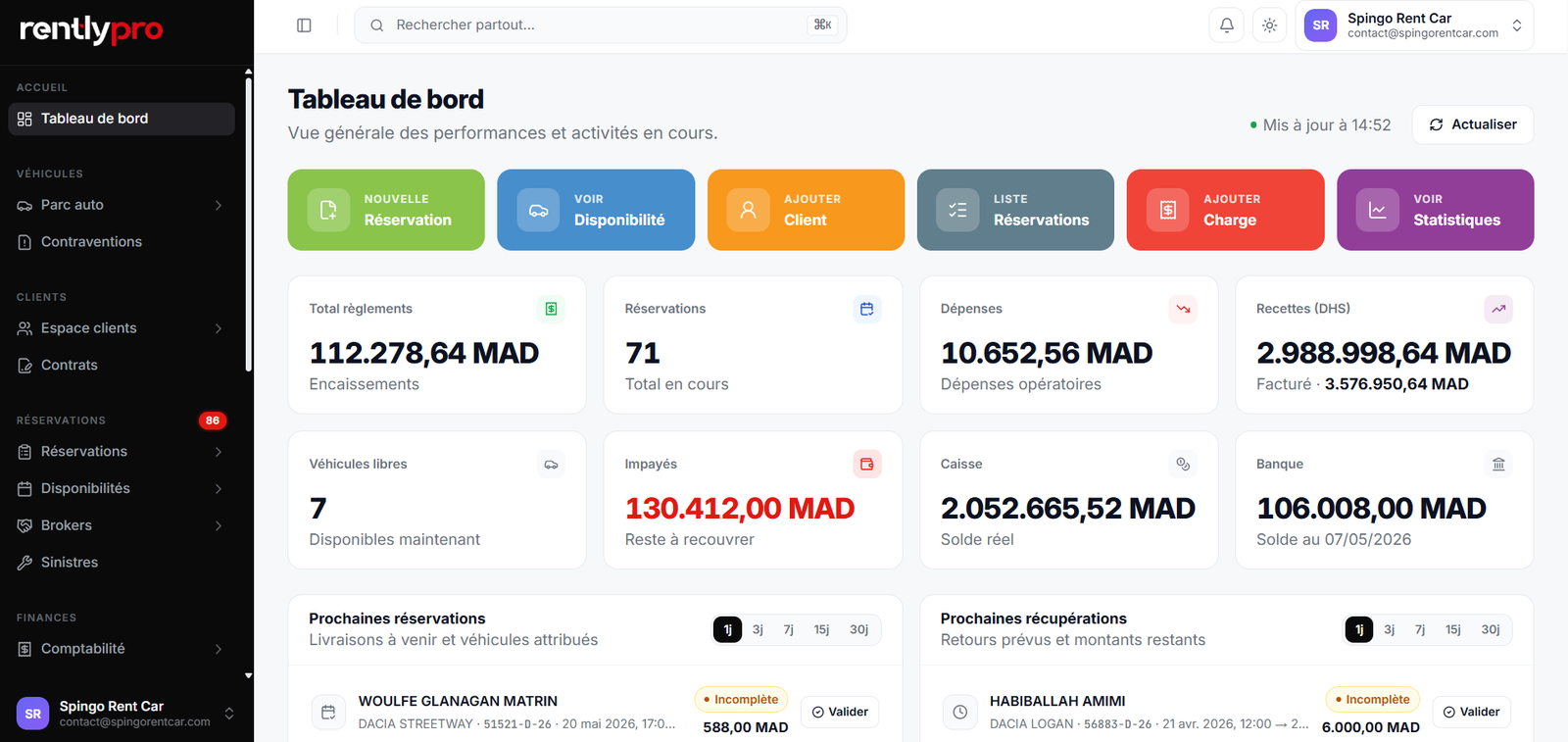Click Valider for WOULFE GLANAGAN MATRIN

click(x=840, y=713)
